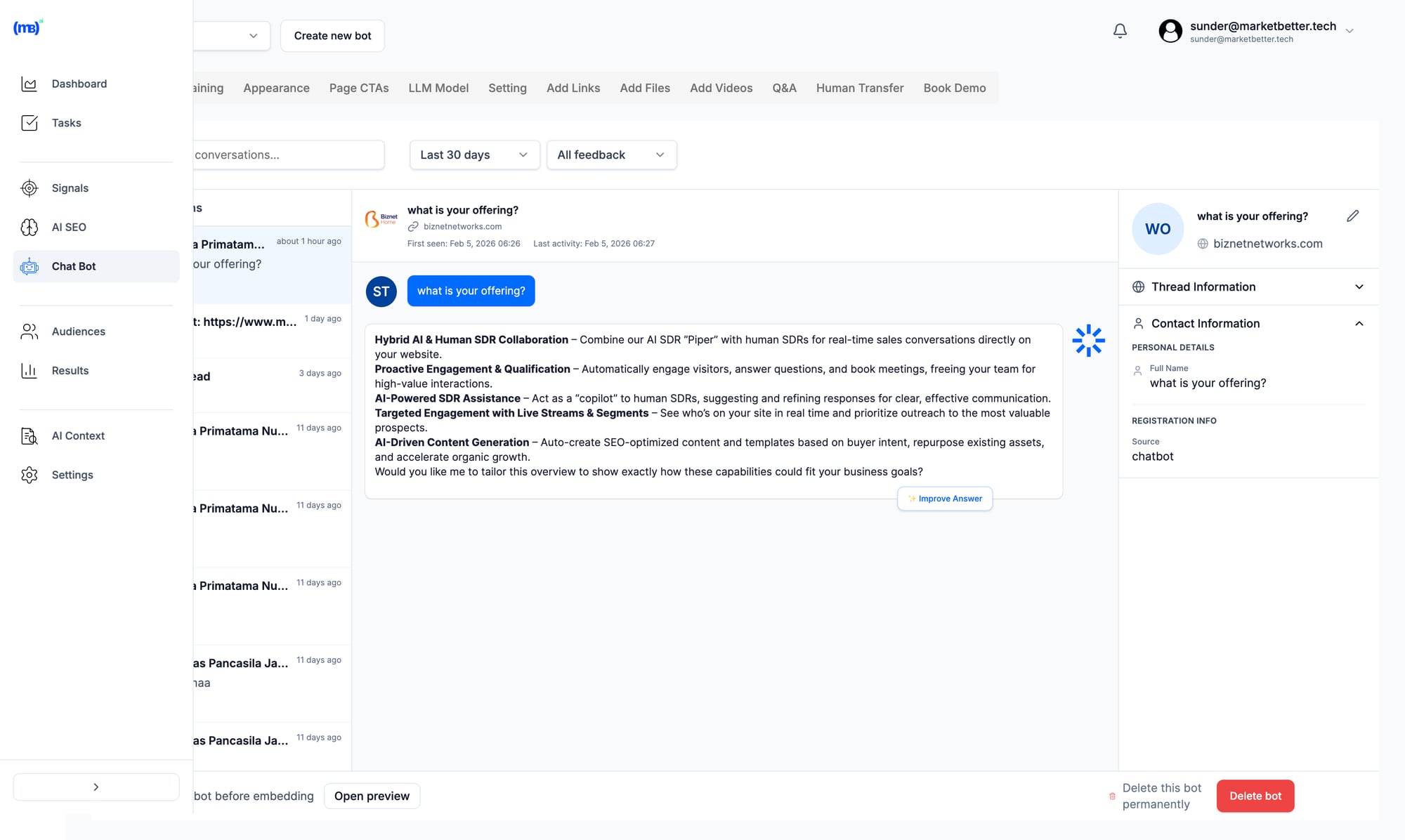Open the AI Context section

pos(77,435)
